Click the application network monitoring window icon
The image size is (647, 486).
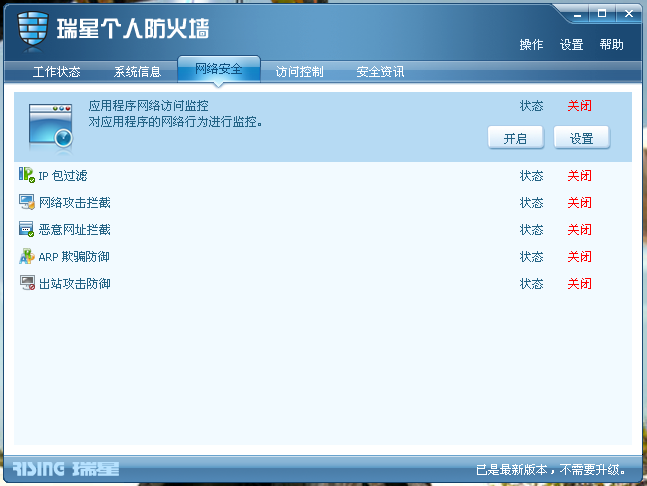pos(51,126)
